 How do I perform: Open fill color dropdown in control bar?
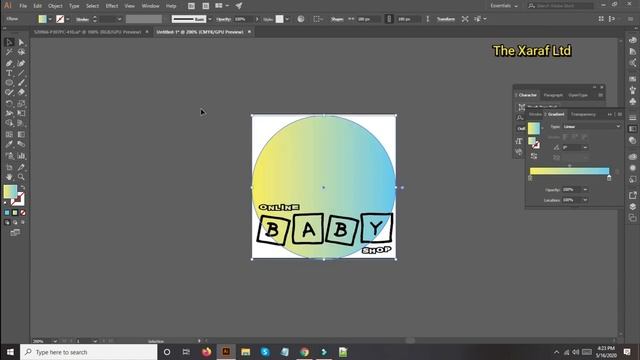pos(50,19)
